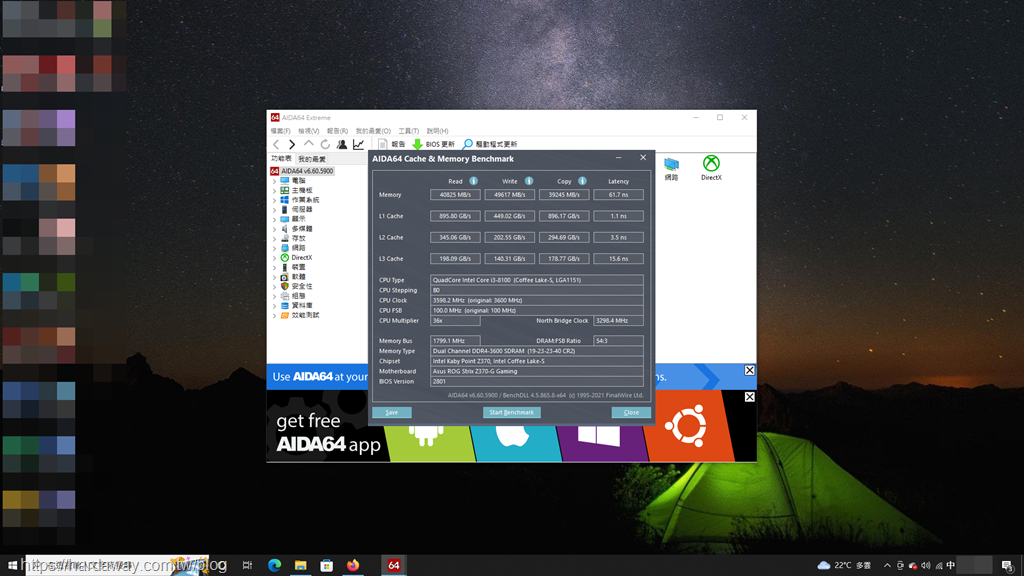Open the 報告(R) menu

[x=337, y=131]
